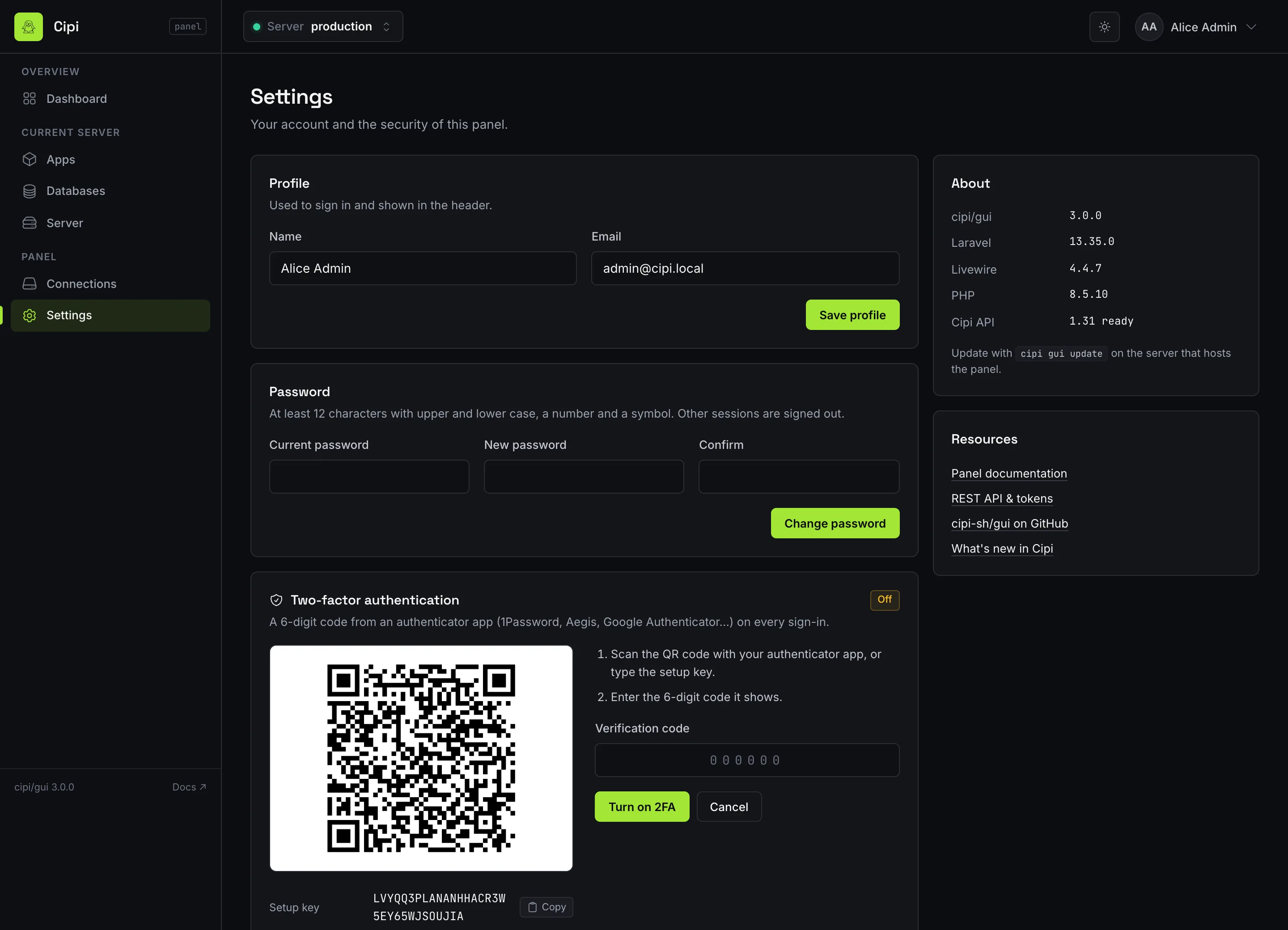Open What's new in Cipi link

click(1002, 549)
